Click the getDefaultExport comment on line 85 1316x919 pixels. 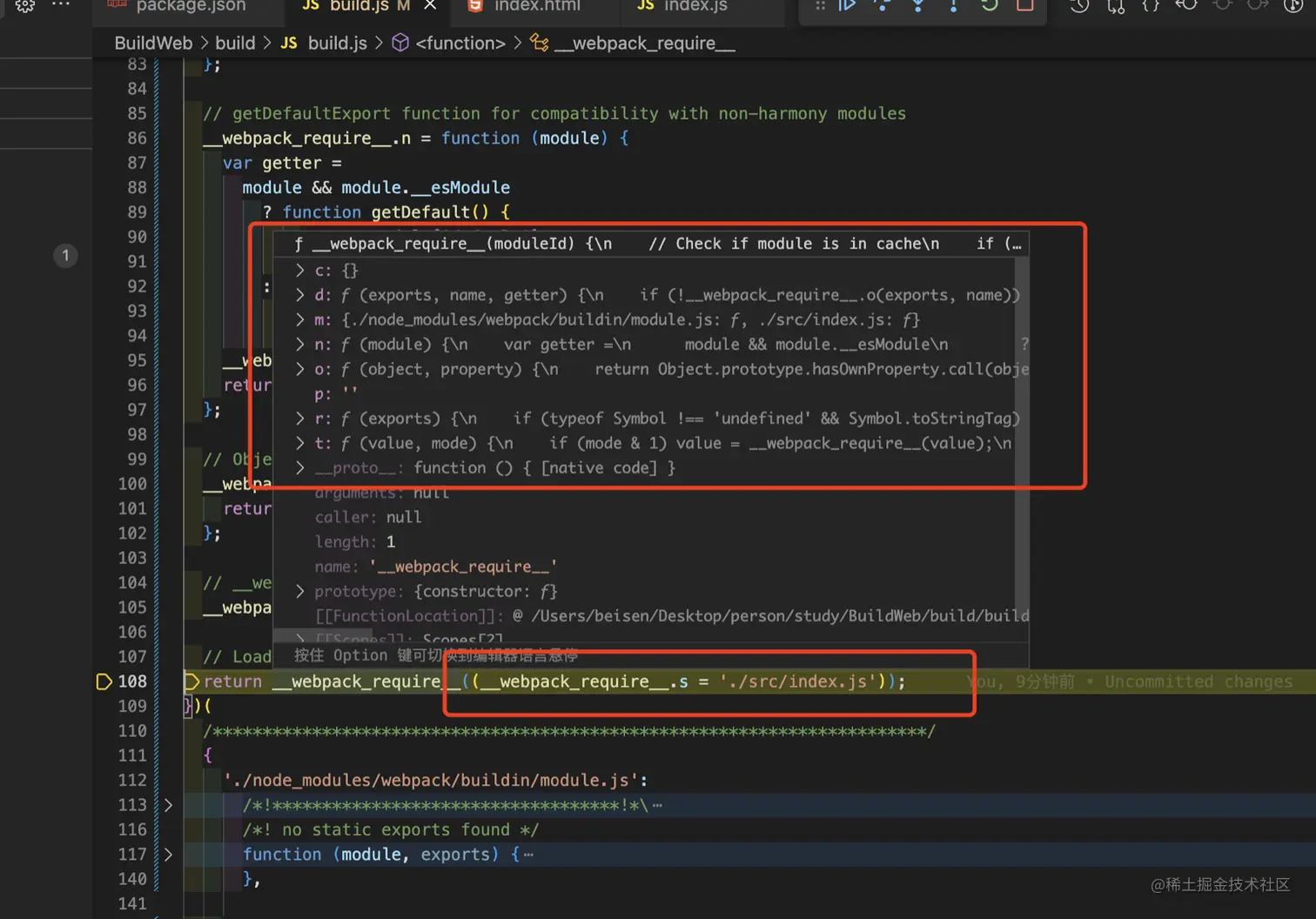point(554,113)
